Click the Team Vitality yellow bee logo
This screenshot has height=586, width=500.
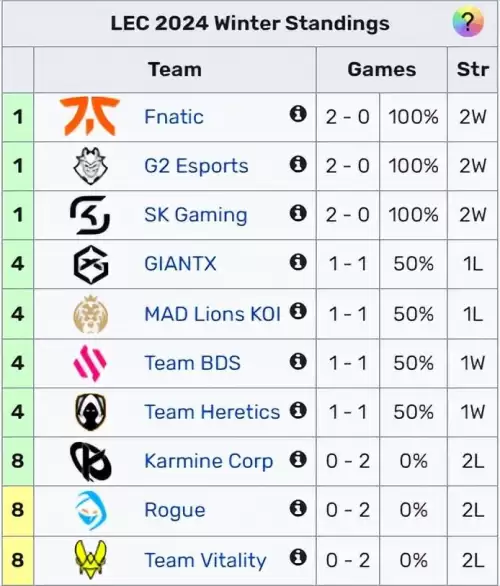click(91, 559)
